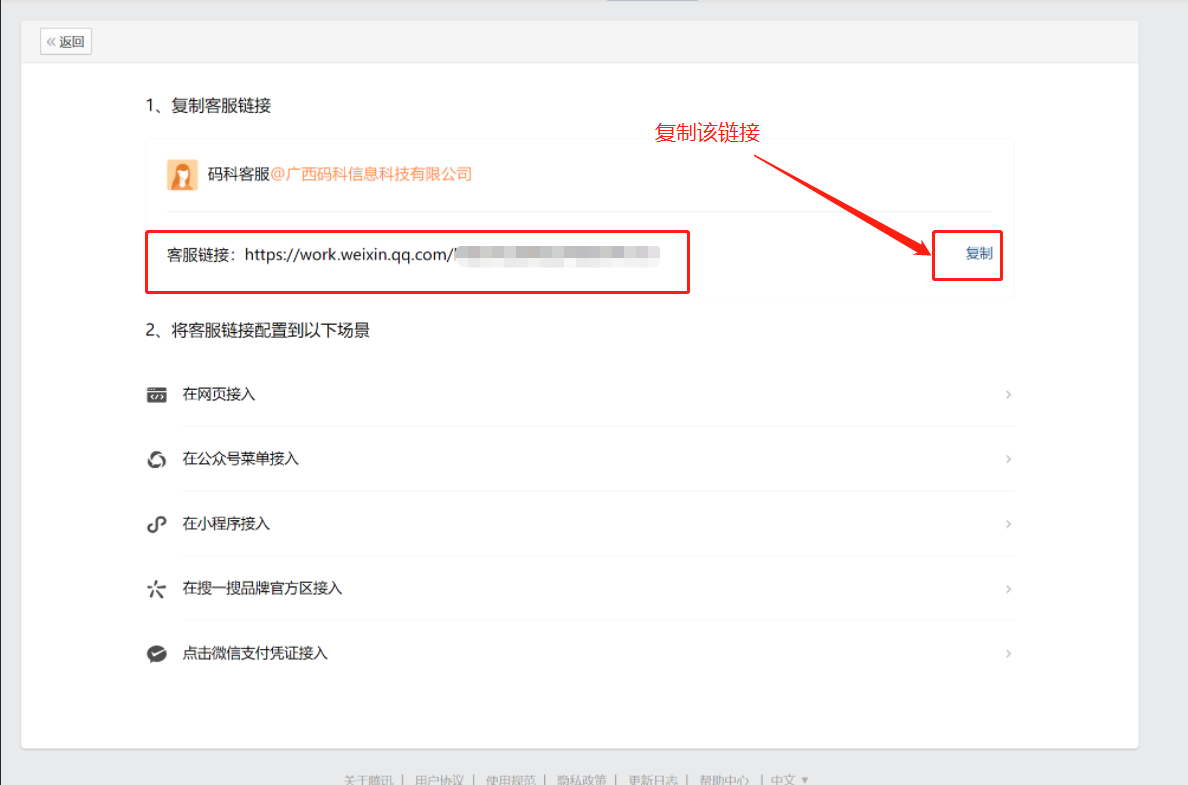1188x785 pixels.
Task: Open the 隐私政策 footer link
Action: [582, 780]
